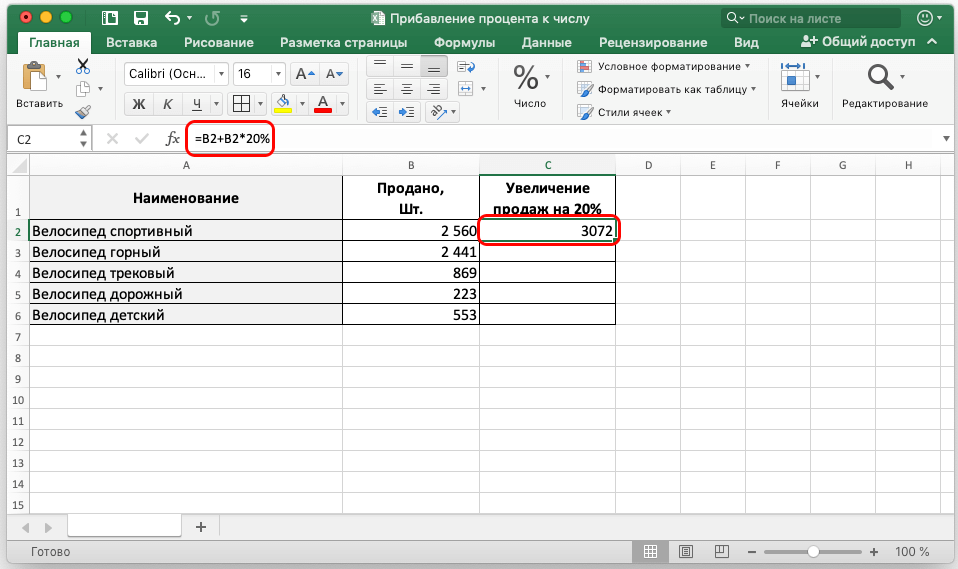Click the zoom slider handle

coord(813,551)
